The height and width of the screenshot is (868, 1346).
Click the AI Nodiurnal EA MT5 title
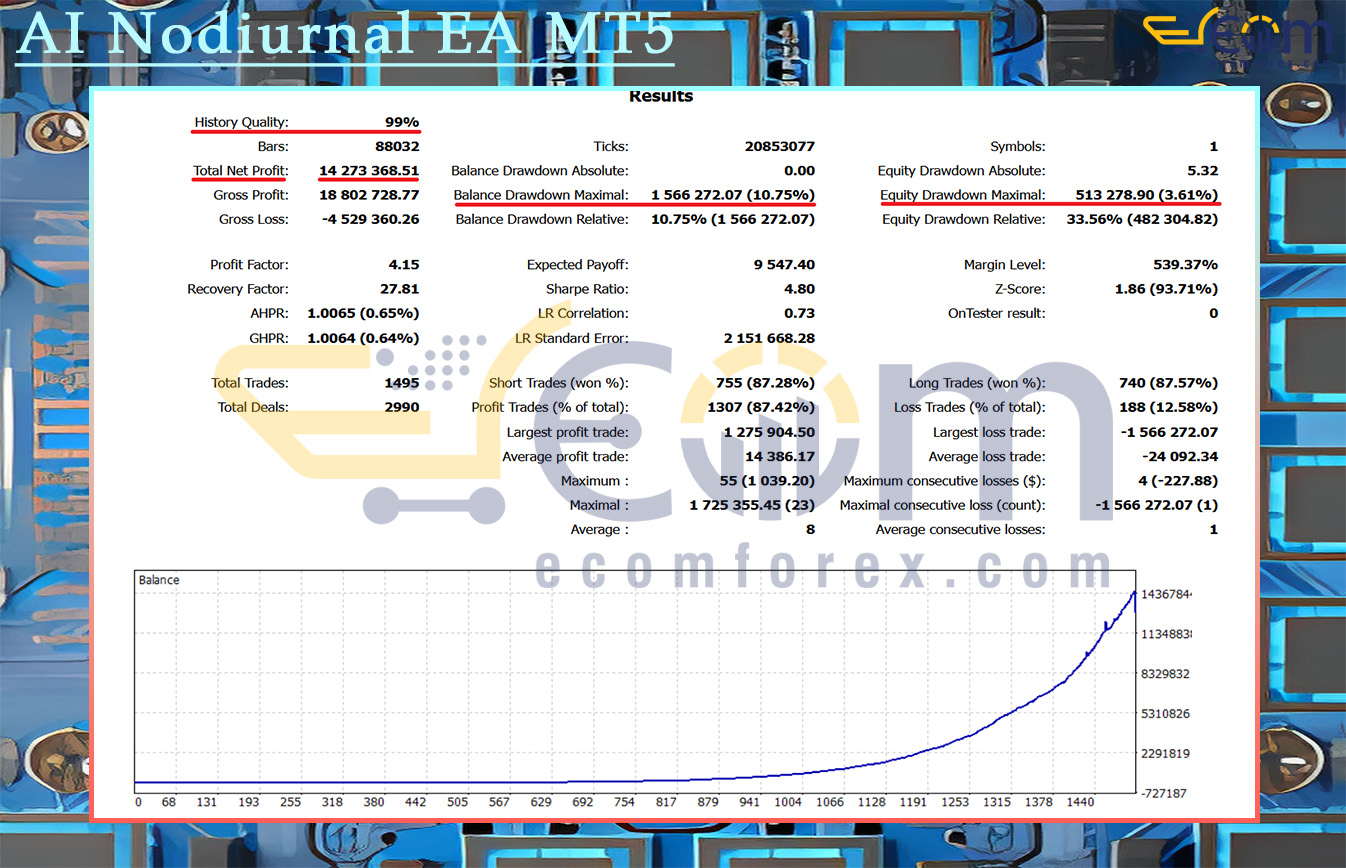tap(345, 34)
